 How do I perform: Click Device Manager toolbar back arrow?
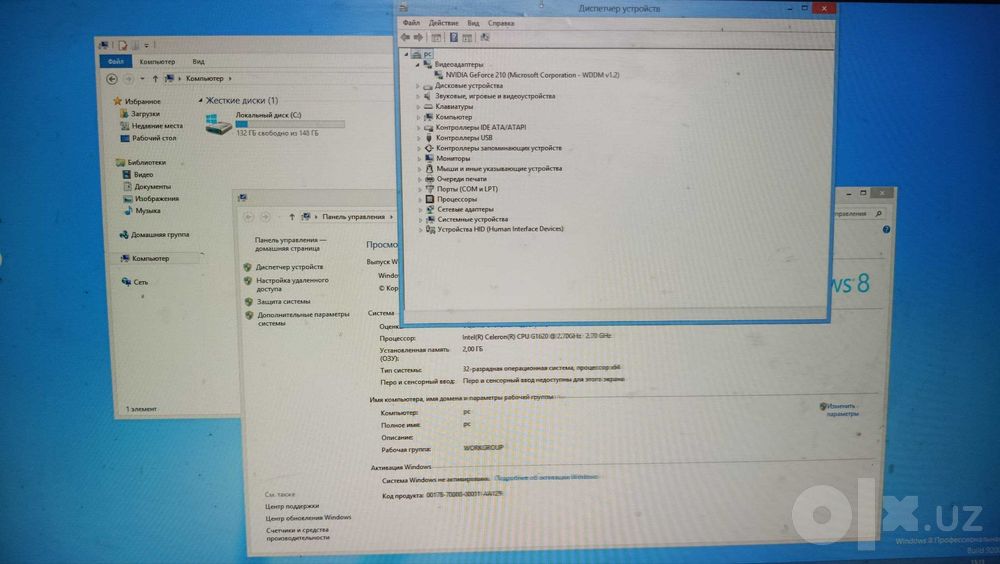pyautogui.click(x=406, y=38)
